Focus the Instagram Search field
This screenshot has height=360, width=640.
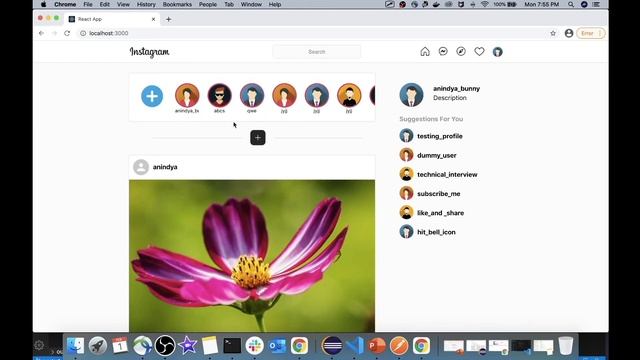[x=316, y=52]
